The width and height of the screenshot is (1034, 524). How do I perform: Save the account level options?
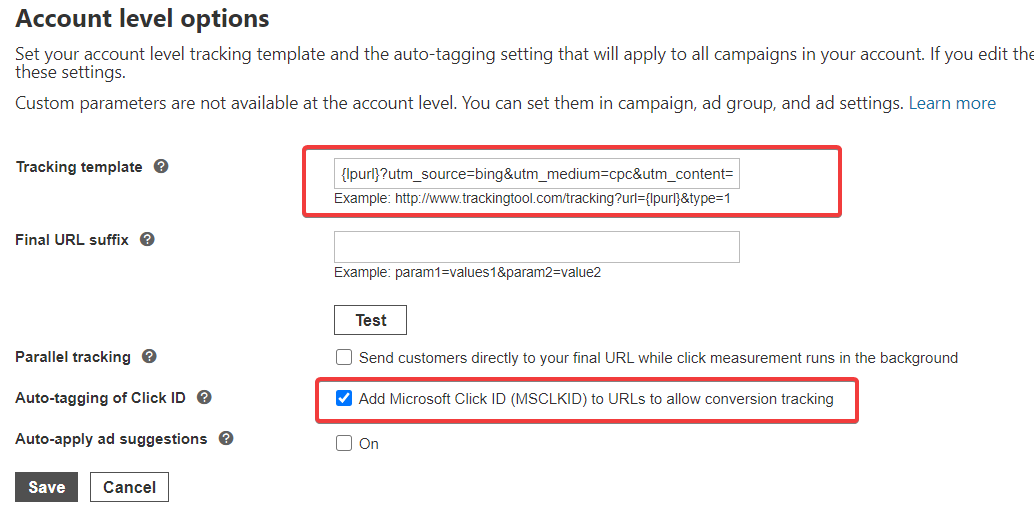[46, 487]
